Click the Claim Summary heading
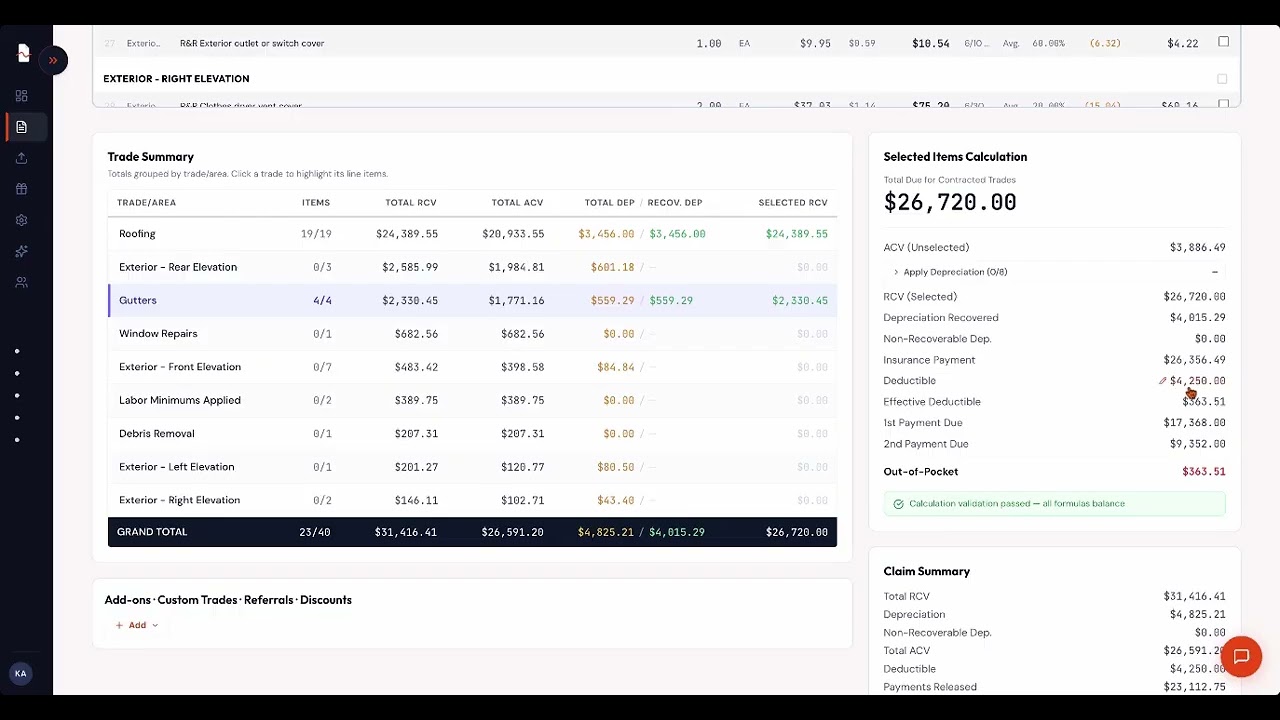 (927, 572)
